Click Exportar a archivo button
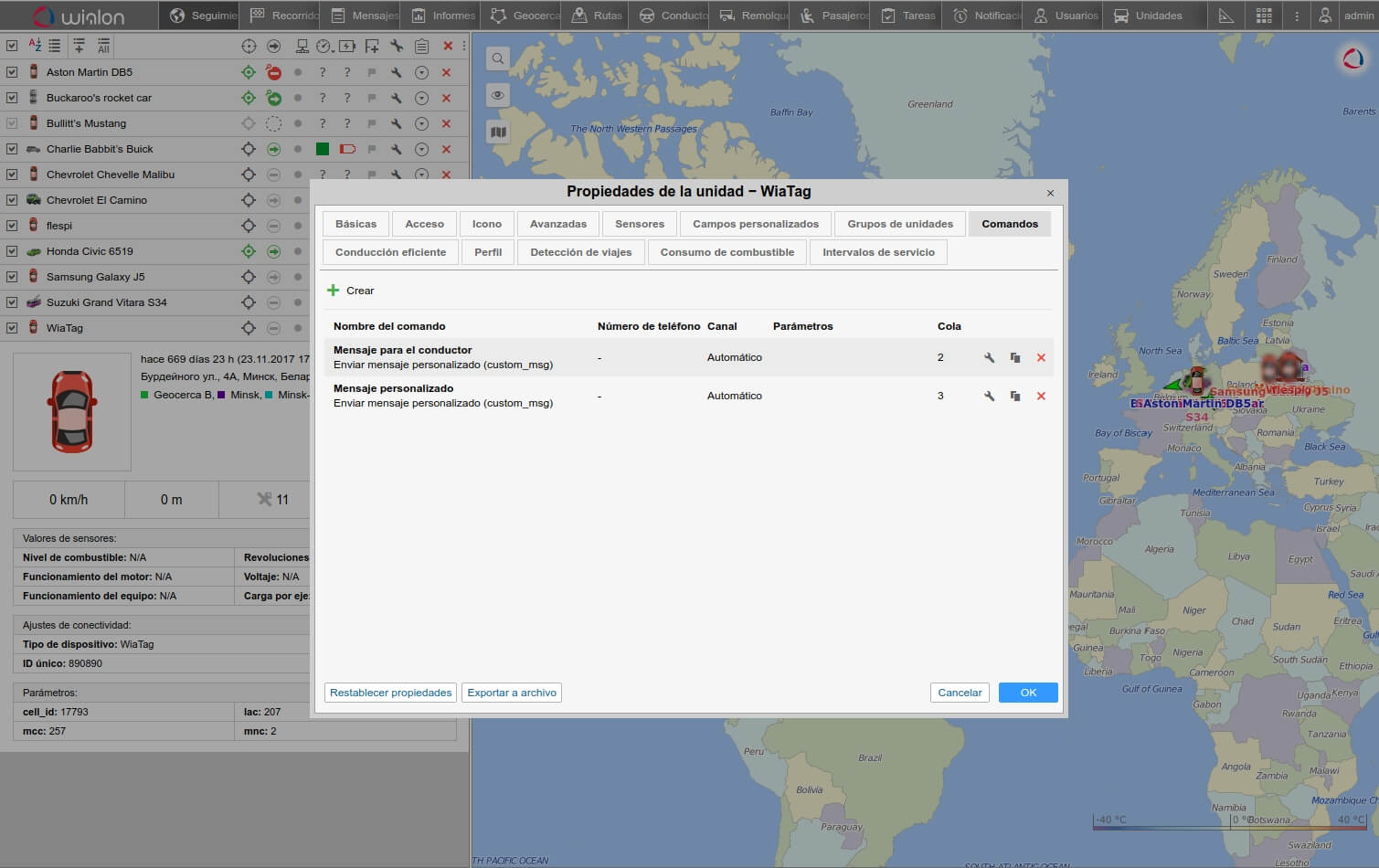This screenshot has height=868, width=1379. coord(512,693)
